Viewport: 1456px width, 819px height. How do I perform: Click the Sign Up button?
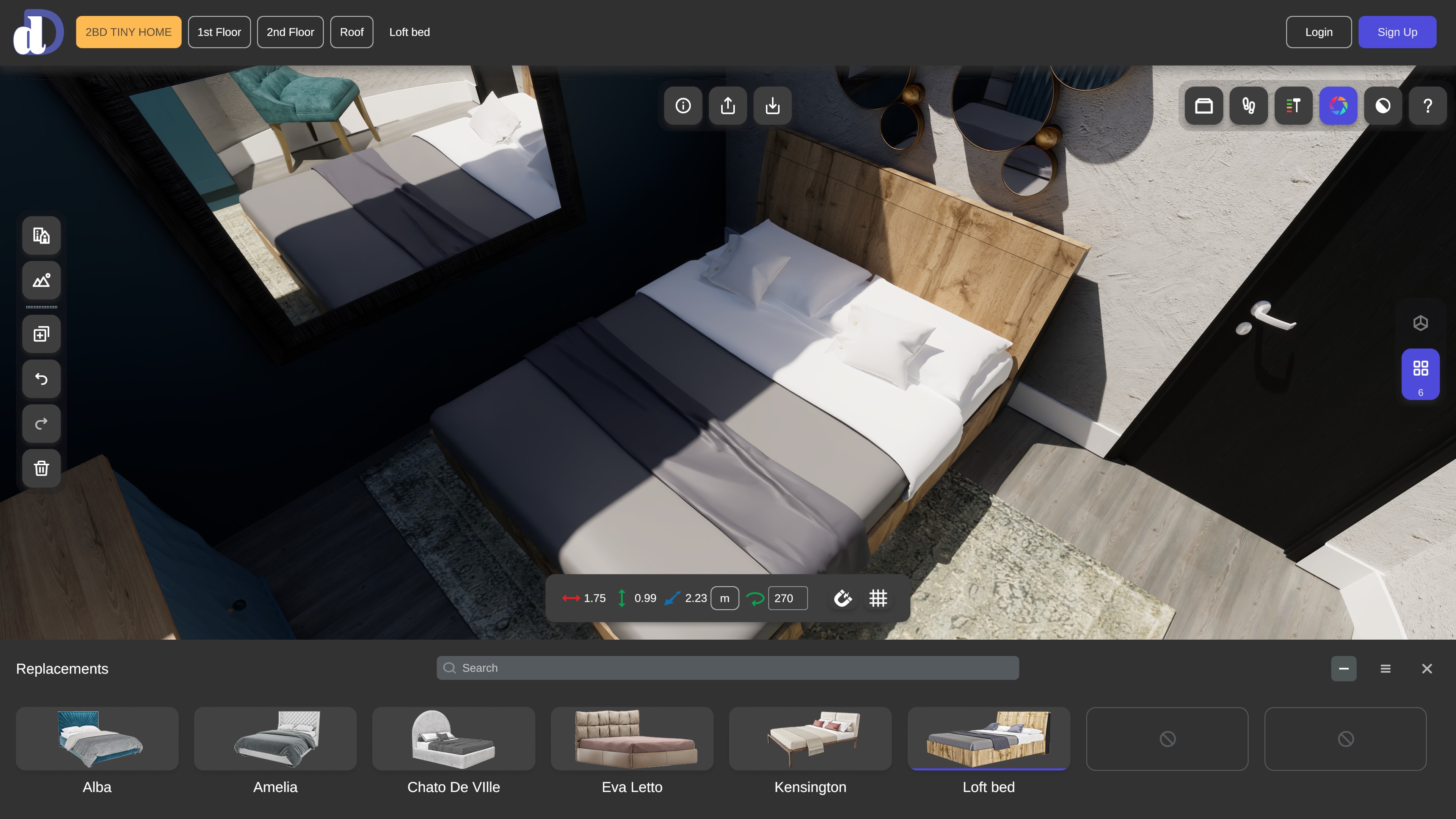(x=1396, y=32)
